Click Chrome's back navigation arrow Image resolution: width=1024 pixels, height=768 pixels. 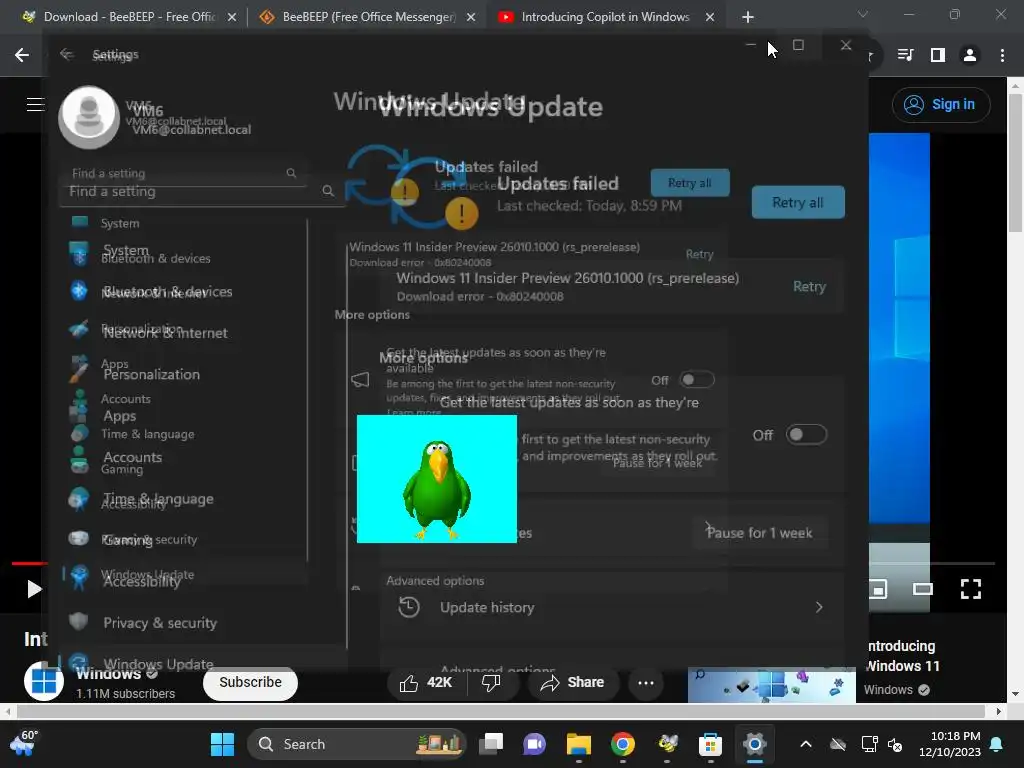tap(22, 55)
